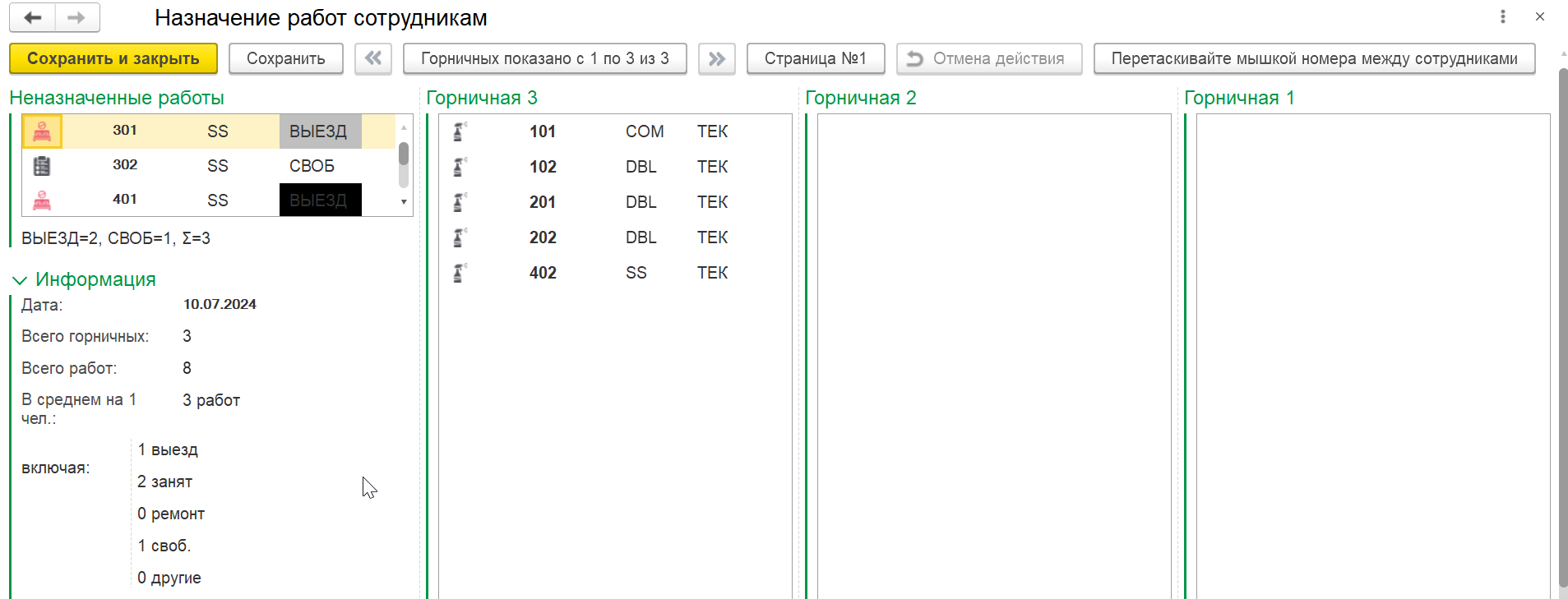
Task: Collapse the Информация section
Action: click(x=20, y=280)
